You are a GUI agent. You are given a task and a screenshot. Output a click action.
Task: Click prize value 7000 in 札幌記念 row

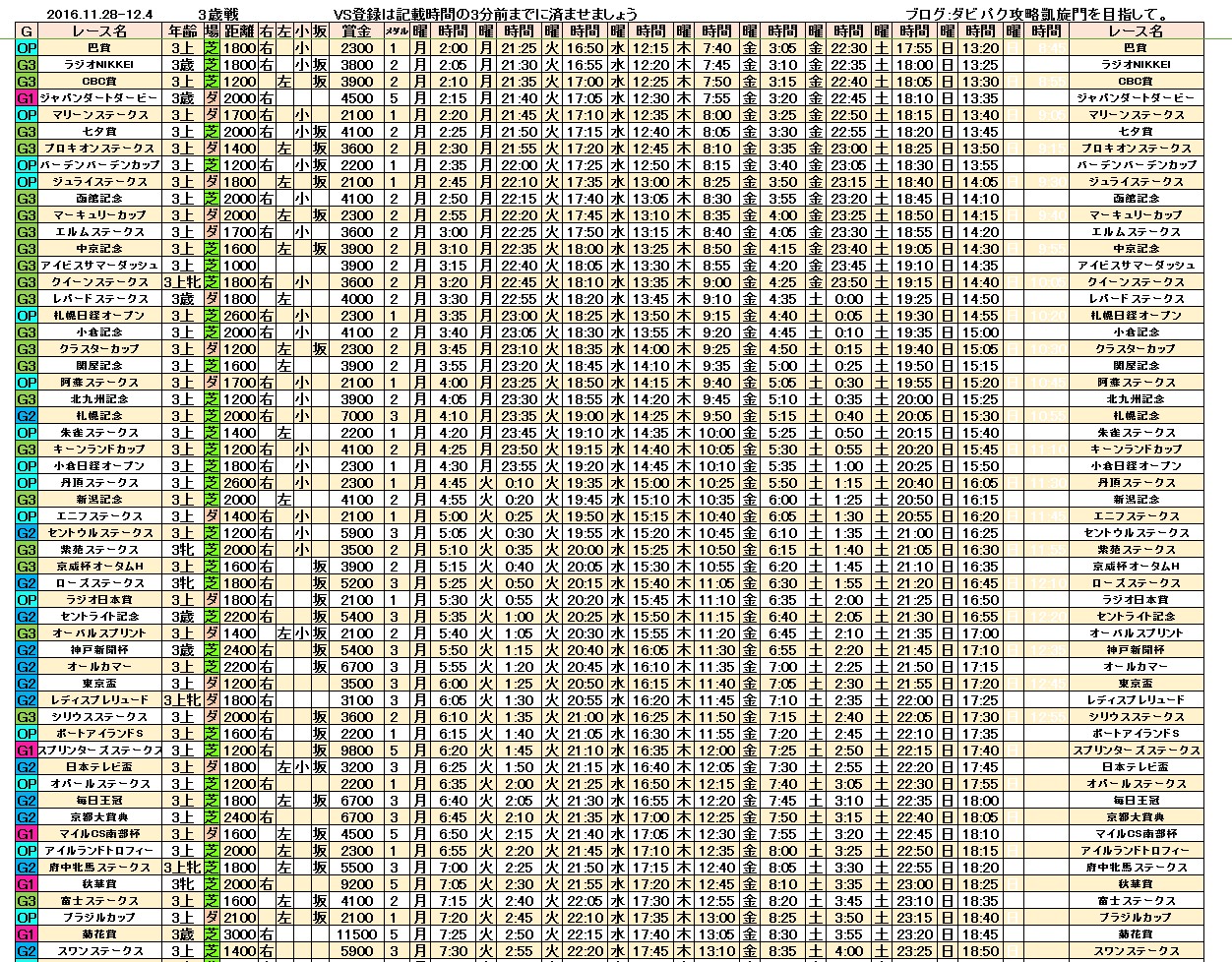click(356, 416)
